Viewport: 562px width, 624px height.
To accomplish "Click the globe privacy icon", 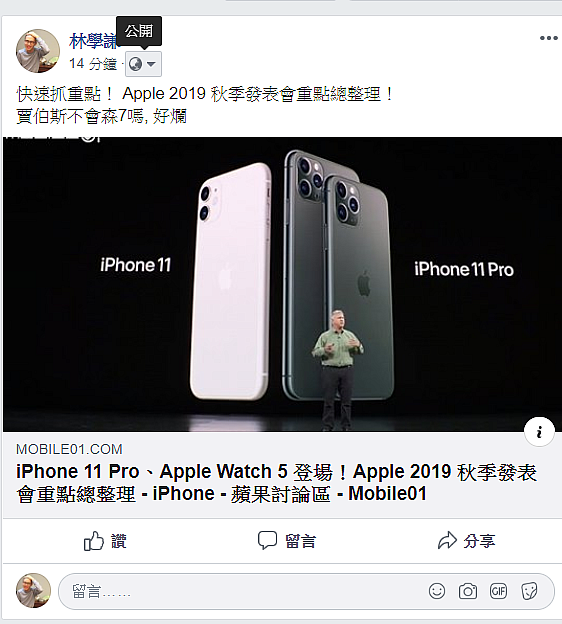I will (136, 64).
